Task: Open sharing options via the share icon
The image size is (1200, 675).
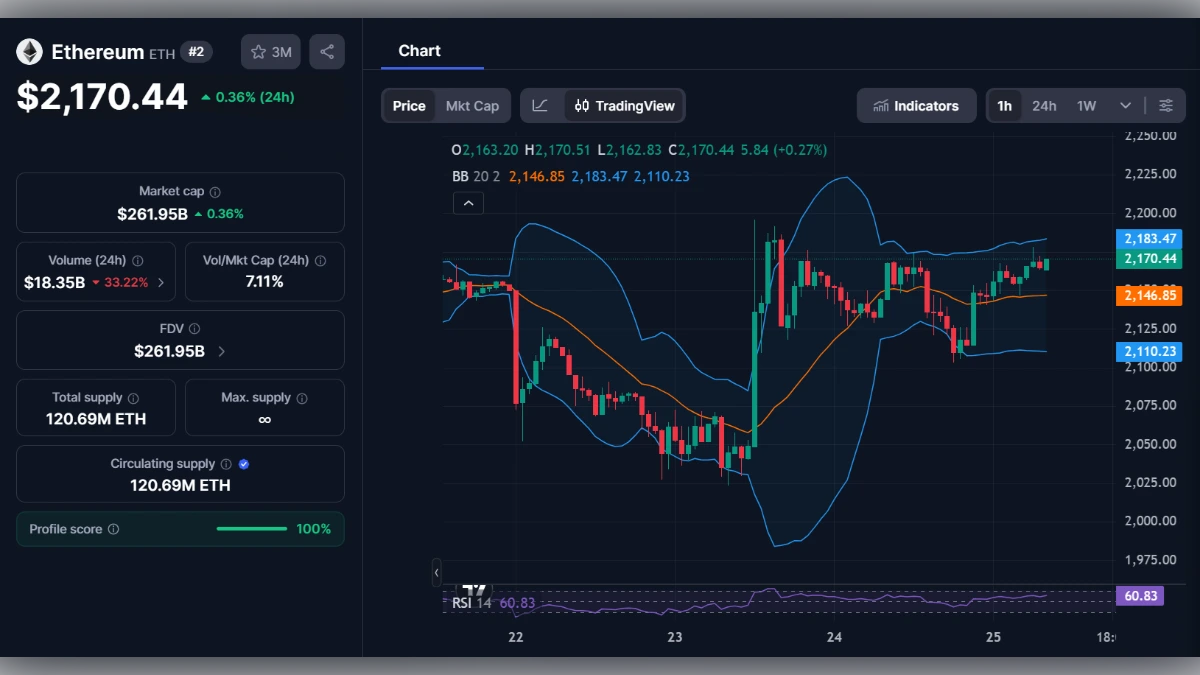Action: (327, 51)
